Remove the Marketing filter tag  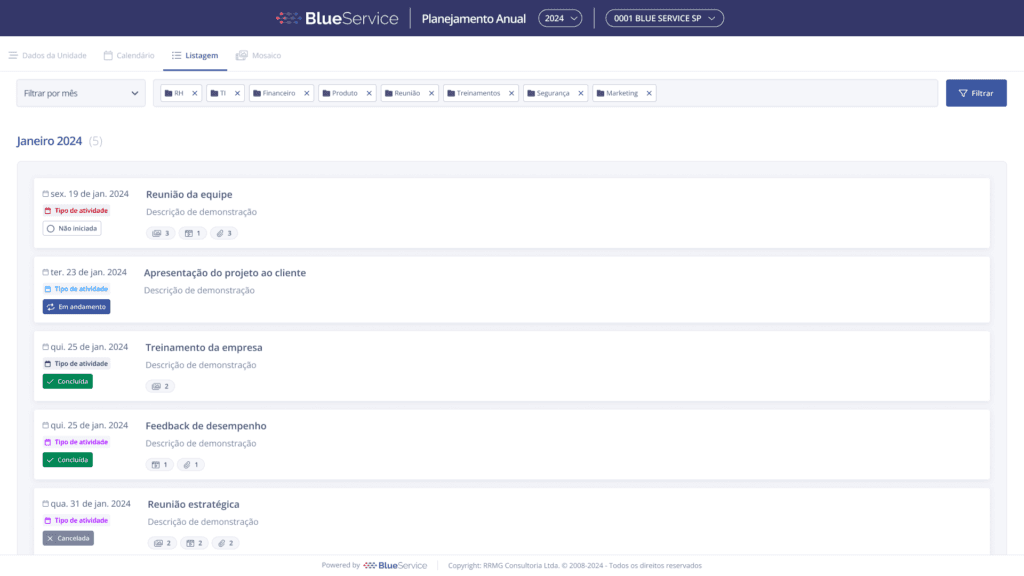click(x=649, y=93)
